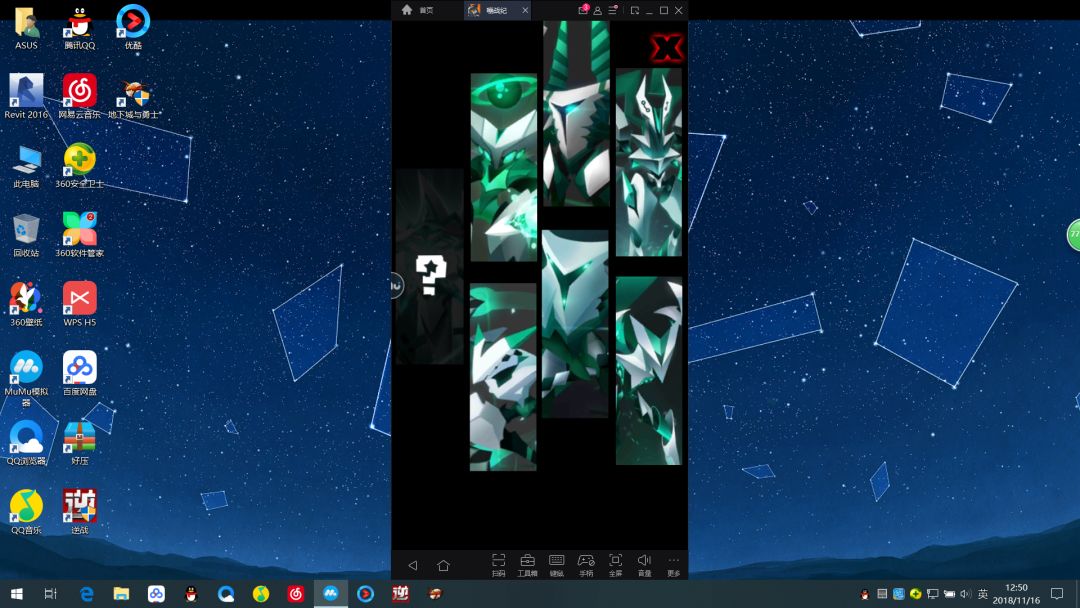Open 网易云音乐 desktop shortcut
Screen dimensions: 1080x608
[x=79, y=96]
